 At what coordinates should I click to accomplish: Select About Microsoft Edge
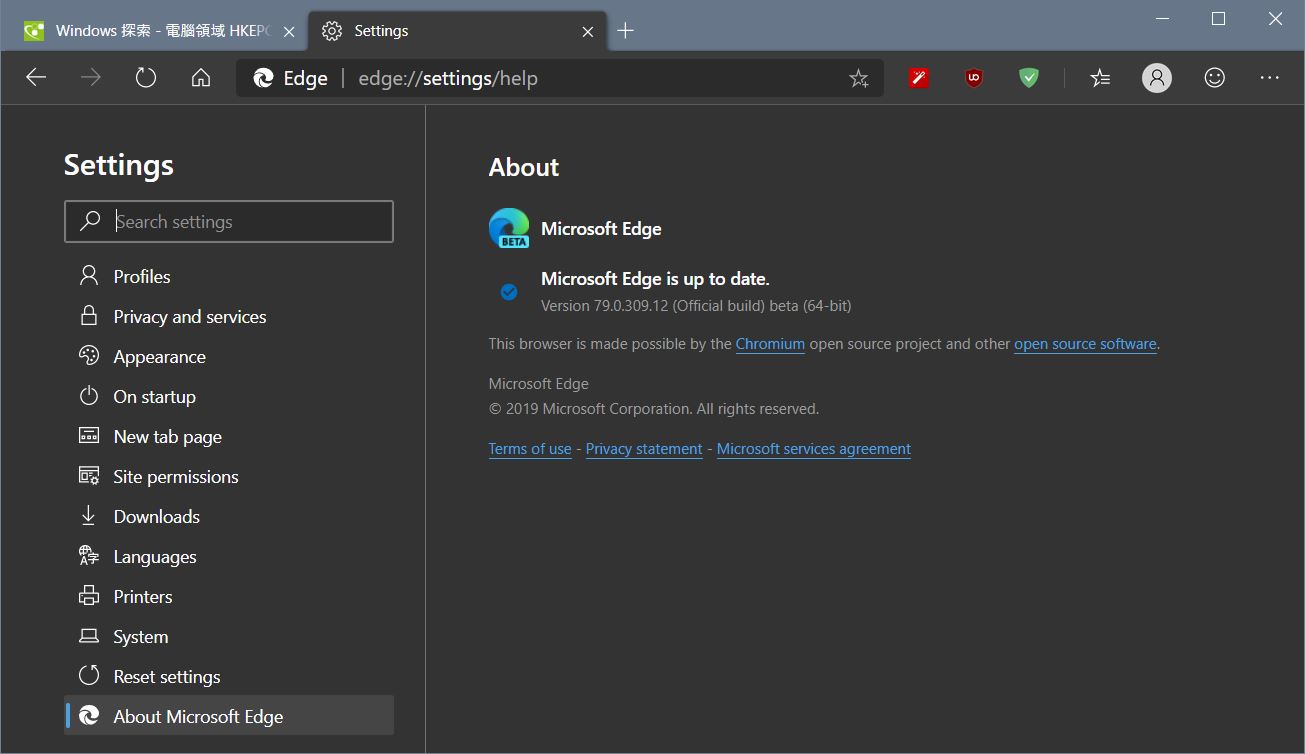[x=229, y=716]
